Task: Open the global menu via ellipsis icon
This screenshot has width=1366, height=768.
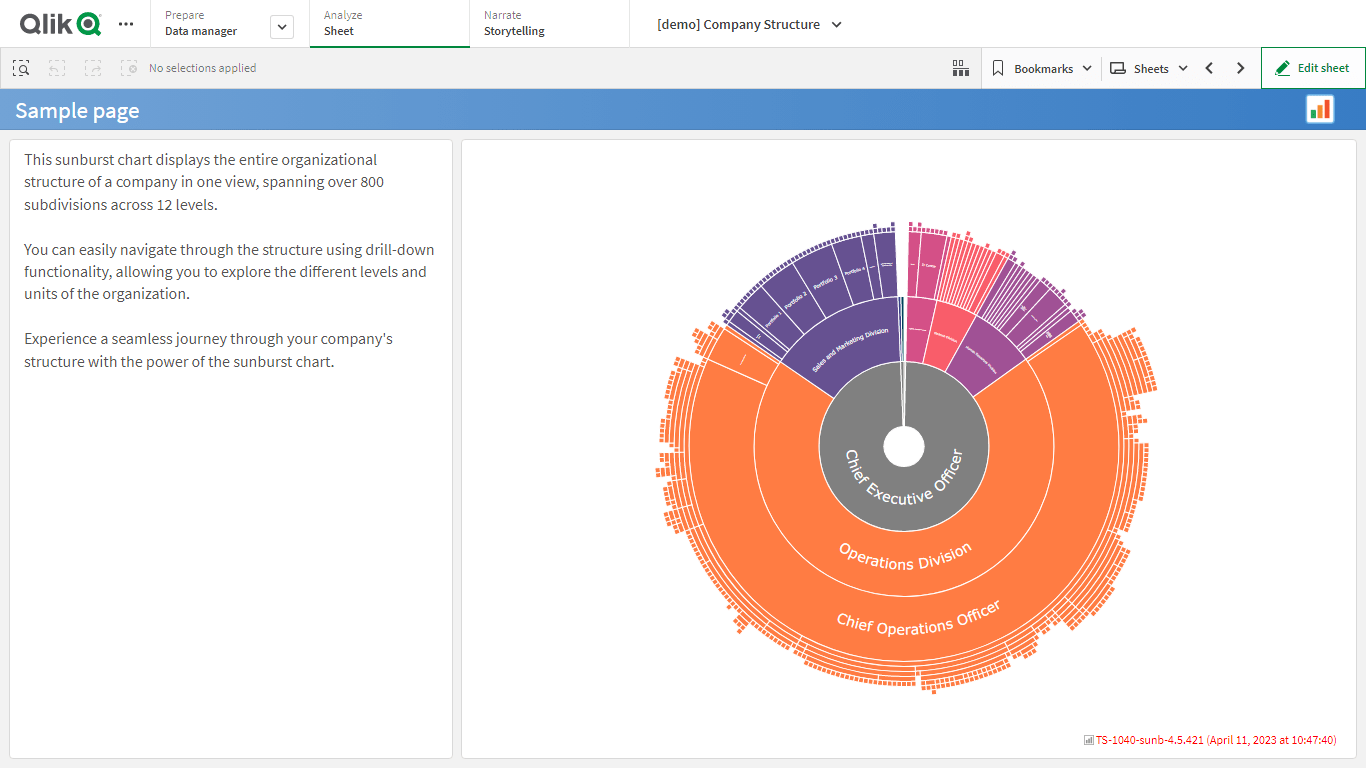Action: click(125, 23)
